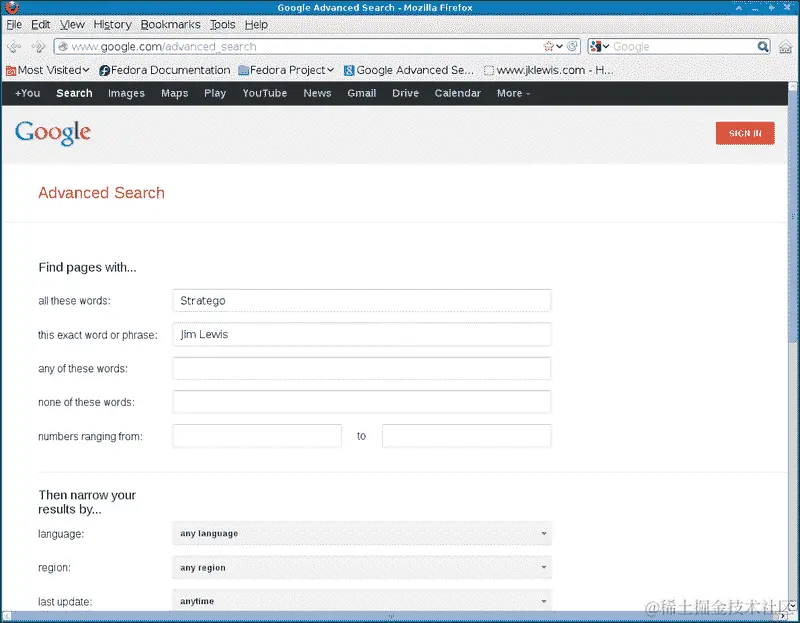800x623 pixels.
Task: Open the Tools menu
Action: click(222, 24)
